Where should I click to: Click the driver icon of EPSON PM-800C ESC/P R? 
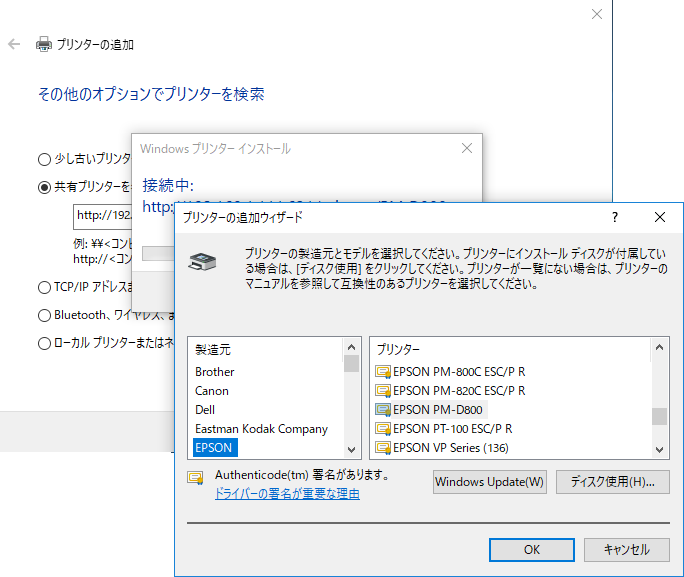383,372
